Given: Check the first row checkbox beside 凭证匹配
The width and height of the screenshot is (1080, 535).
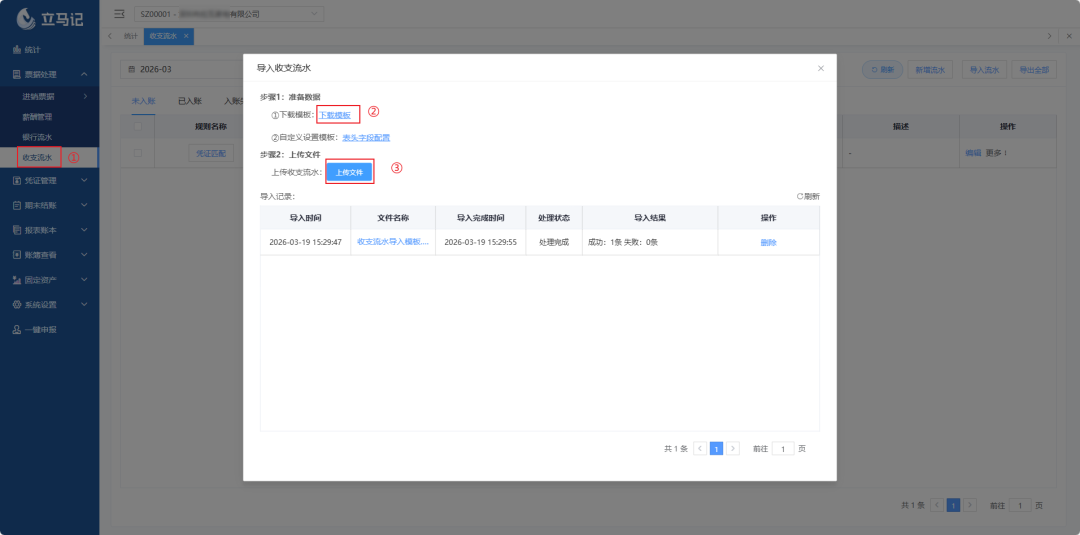Looking at the screenshot, I should pyautogui.click(x=138, y=153).
